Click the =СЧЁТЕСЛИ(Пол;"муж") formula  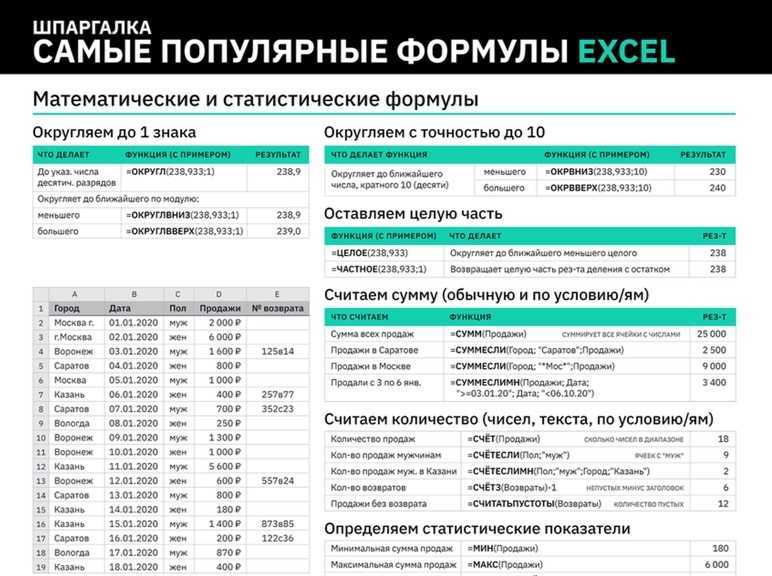[x=518, y=455]
